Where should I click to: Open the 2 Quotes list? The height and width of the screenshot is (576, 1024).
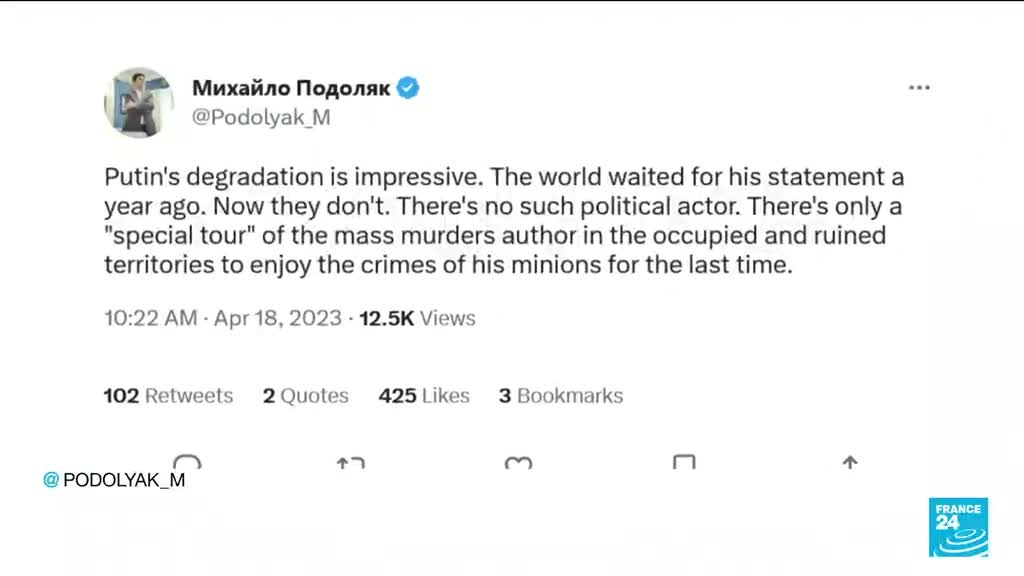coord(306,396)
